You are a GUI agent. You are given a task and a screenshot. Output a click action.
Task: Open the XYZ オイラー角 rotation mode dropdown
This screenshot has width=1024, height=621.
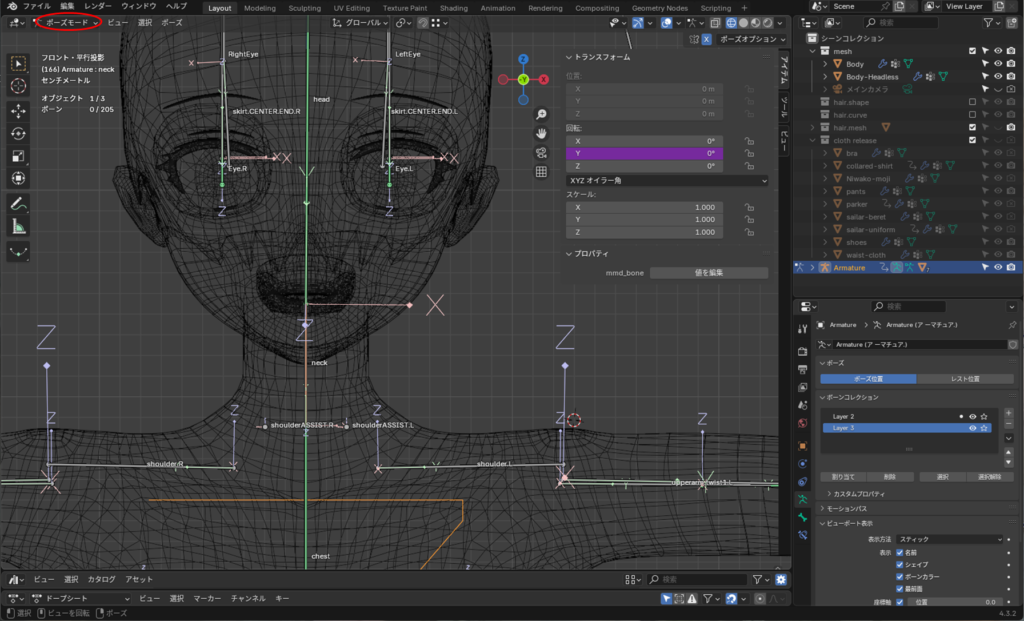(x=665, y=180)
